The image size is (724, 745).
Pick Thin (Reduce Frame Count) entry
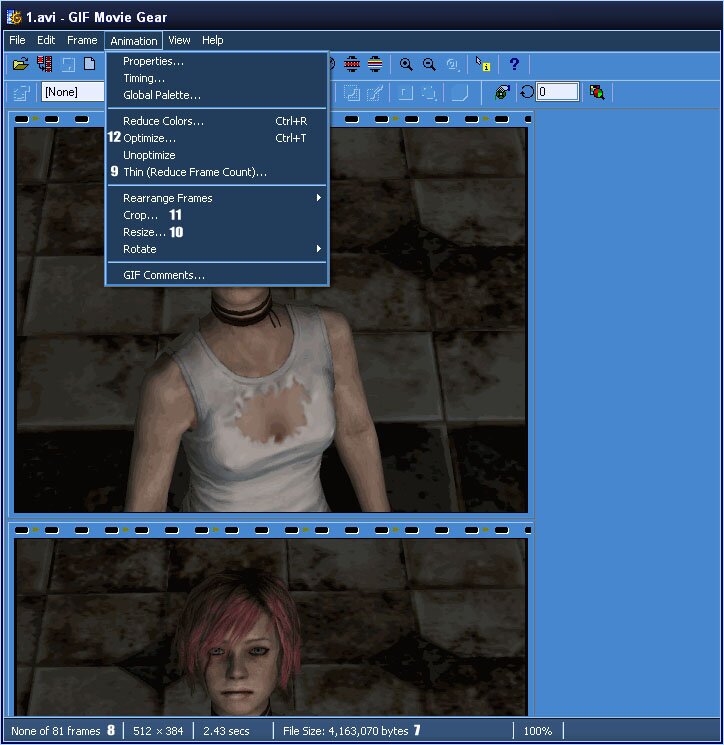[x=194, y=172]
